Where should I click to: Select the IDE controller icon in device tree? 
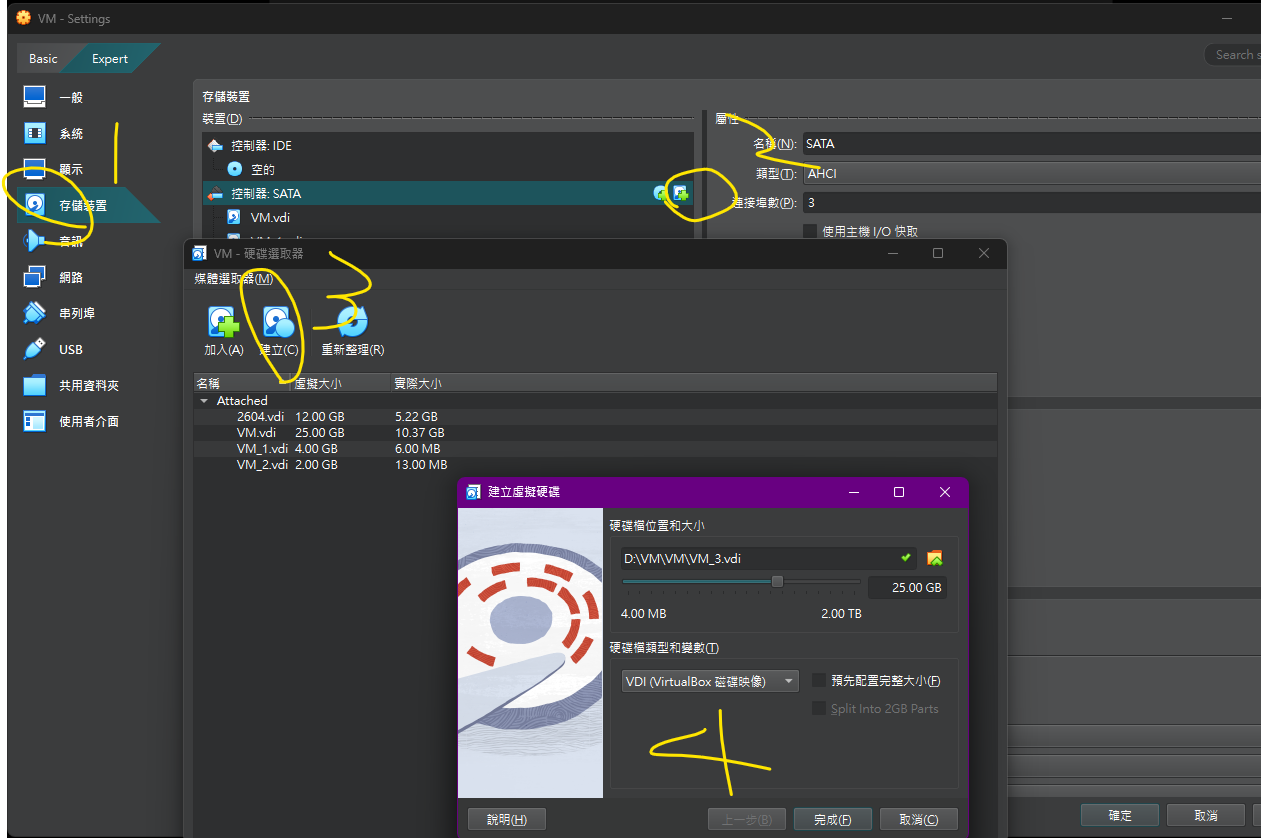(x=215, y=145)
